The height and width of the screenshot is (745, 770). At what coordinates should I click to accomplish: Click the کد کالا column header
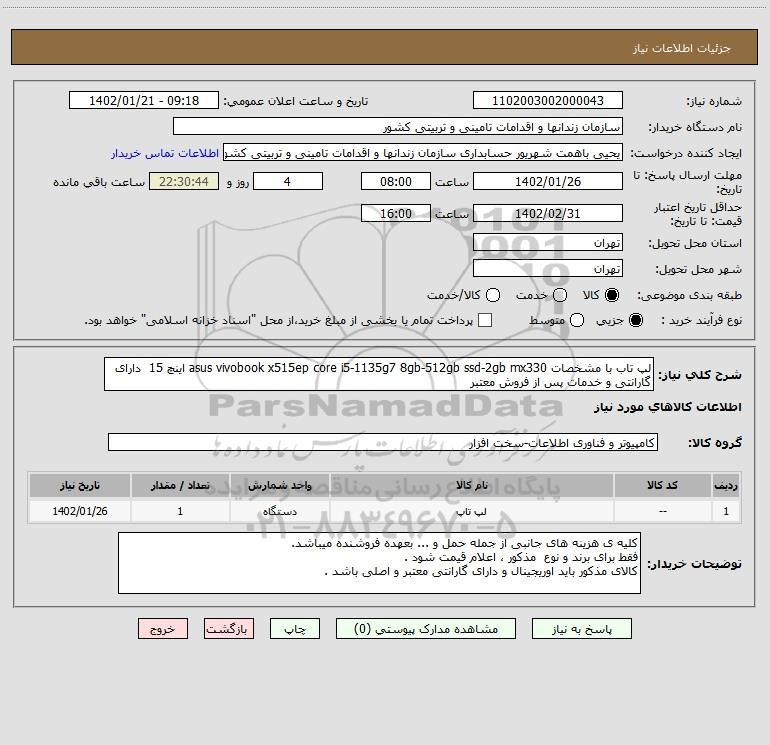coord(662,486)
